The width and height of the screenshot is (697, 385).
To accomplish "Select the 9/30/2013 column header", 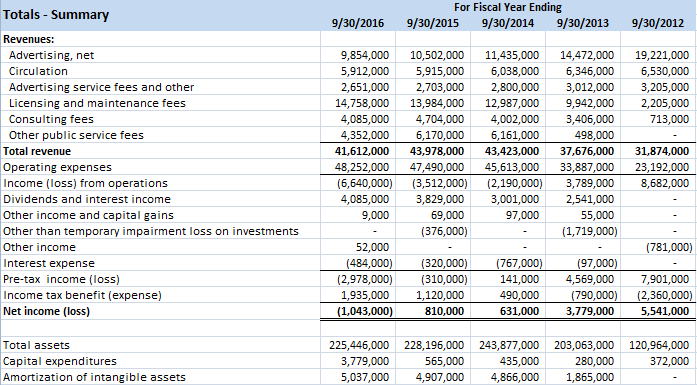I will (583, 23).
